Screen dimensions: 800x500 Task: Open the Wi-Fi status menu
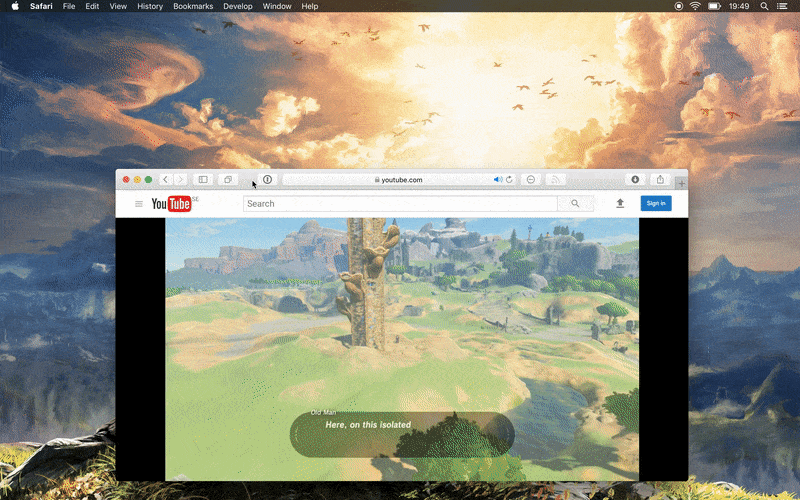tap(695, 6)
